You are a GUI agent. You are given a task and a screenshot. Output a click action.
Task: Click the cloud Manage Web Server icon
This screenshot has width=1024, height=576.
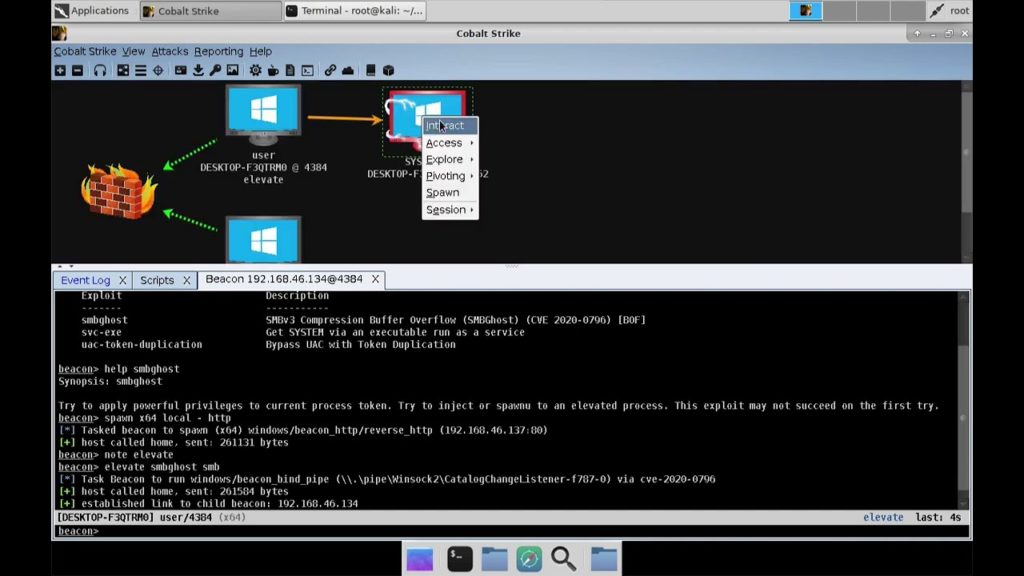pyautogui.click(x=348, y=71)
